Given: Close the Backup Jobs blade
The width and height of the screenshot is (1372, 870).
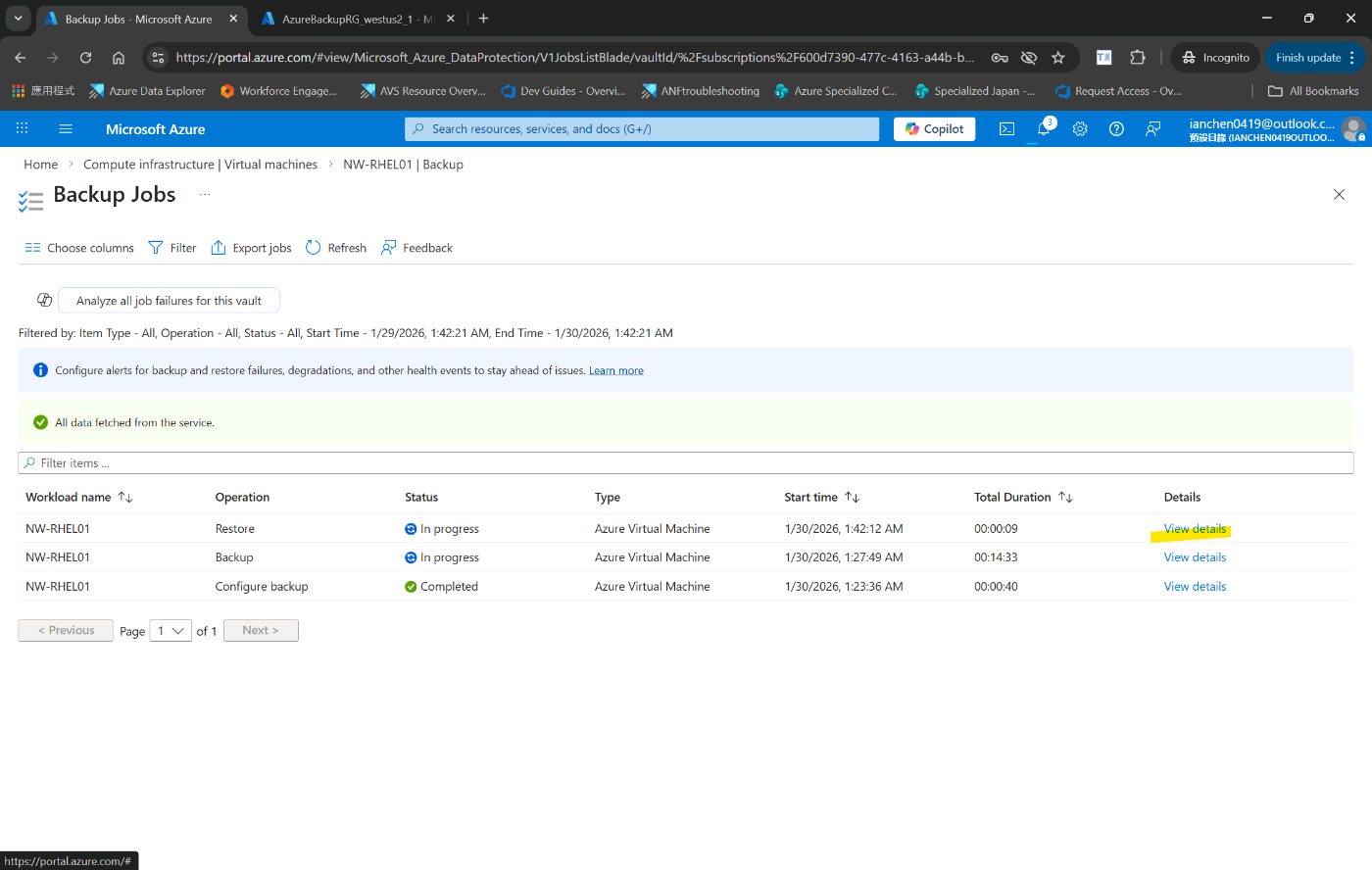Looking at the screenshot, I should click(1339, 194).
